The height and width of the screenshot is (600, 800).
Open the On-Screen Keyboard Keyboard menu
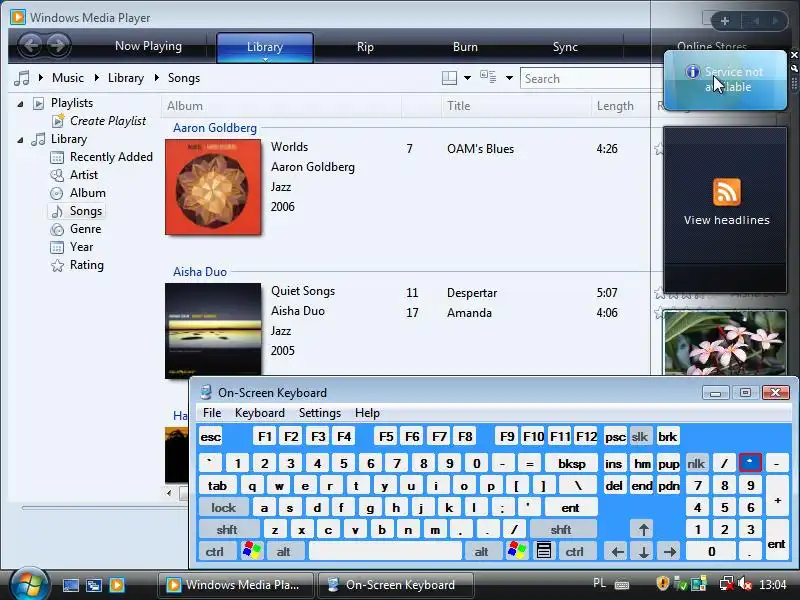point(260,413)
